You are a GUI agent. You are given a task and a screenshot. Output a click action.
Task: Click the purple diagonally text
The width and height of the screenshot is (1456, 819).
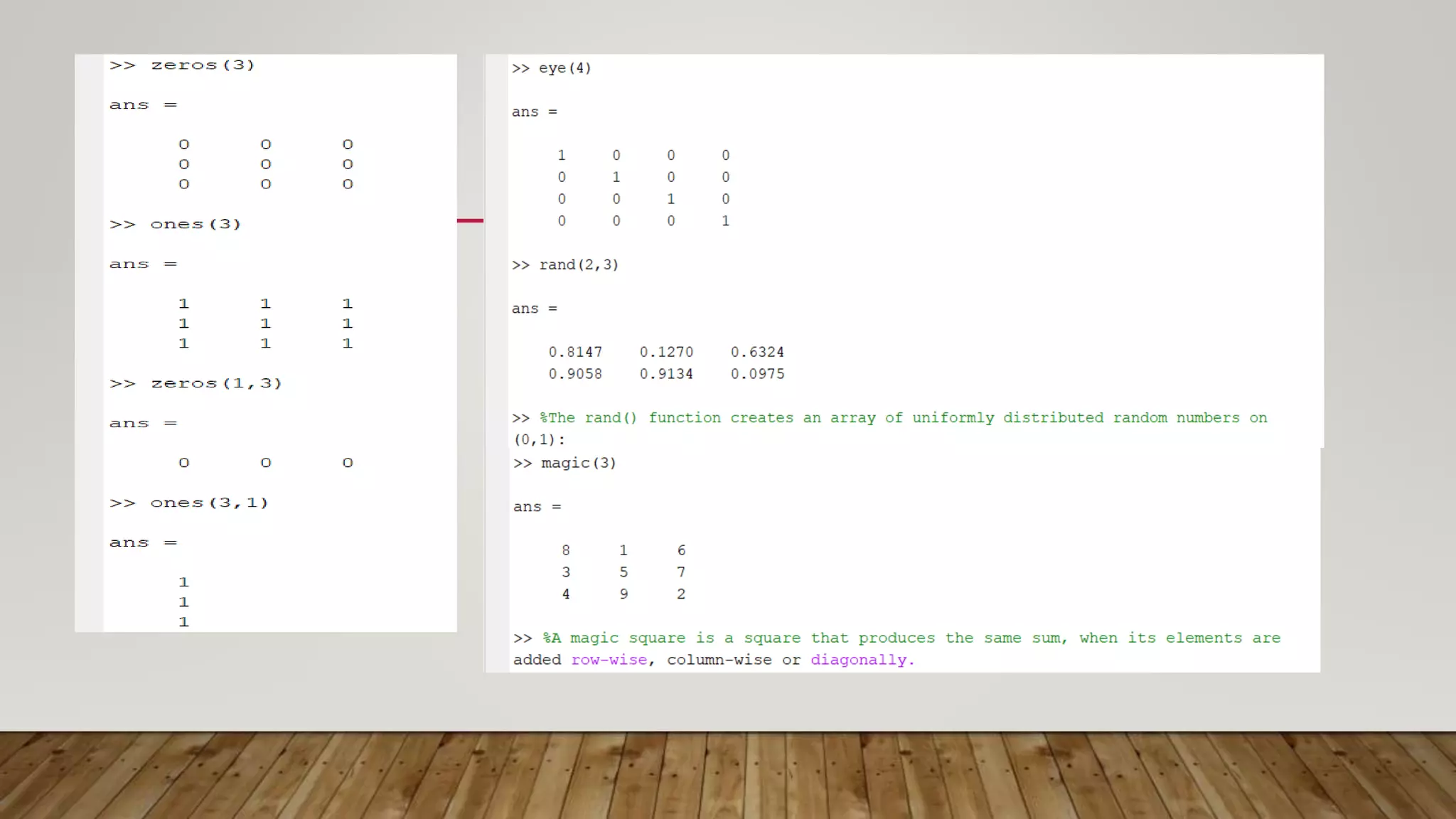tap(862, 660)
